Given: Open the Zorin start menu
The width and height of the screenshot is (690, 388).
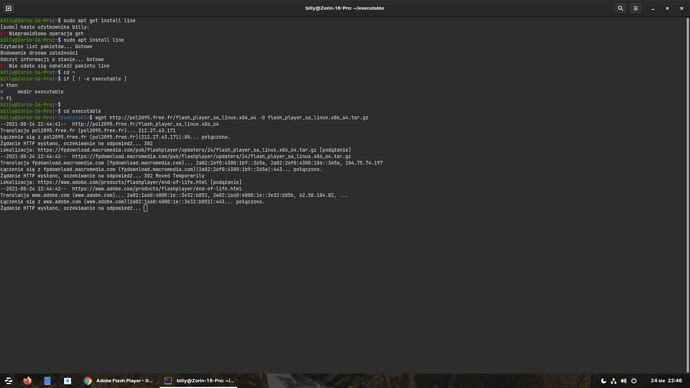Looking at the screenshot, I should pos(8,381).
